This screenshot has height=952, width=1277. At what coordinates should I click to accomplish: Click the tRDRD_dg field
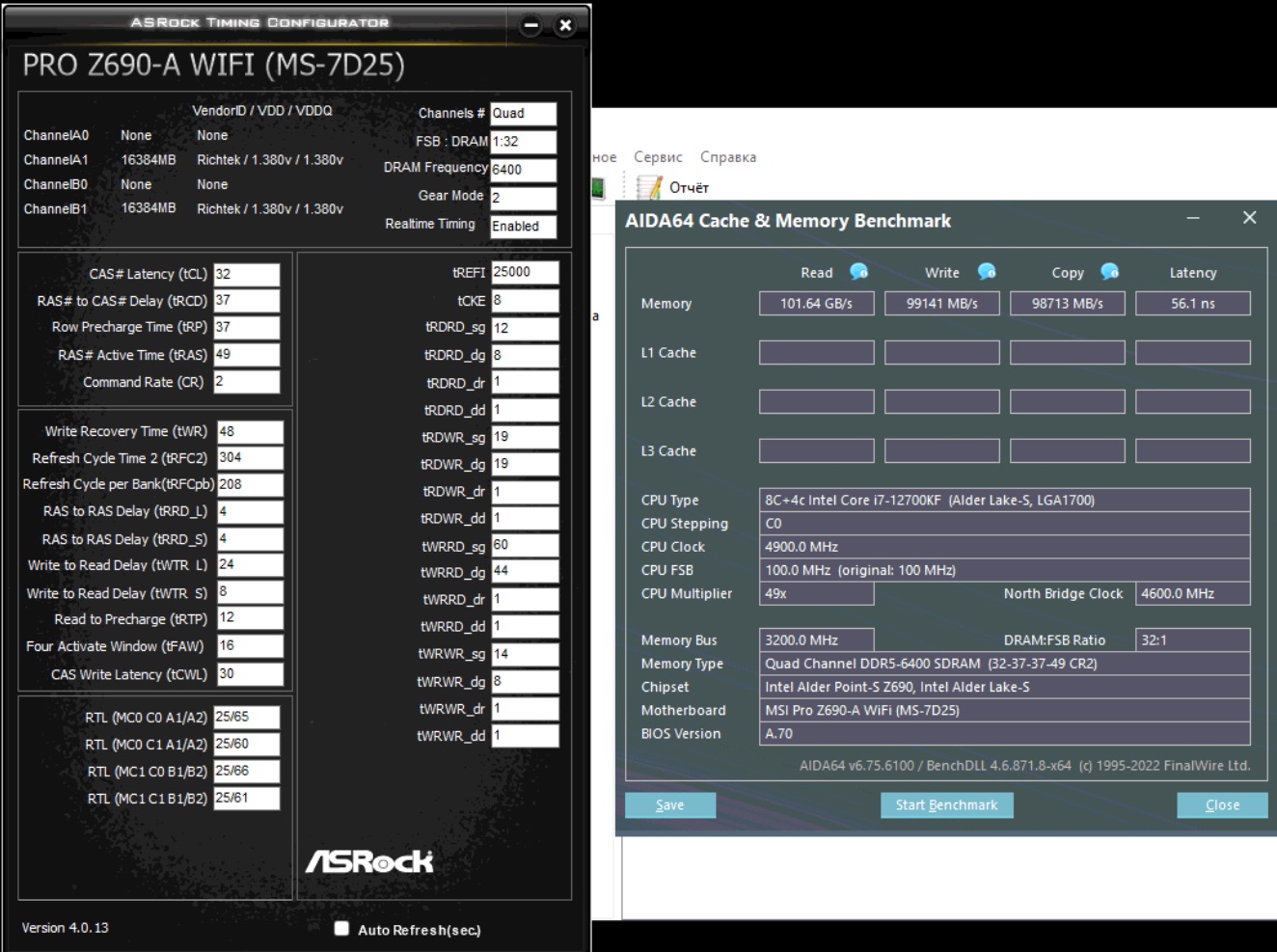coord(525,355)
